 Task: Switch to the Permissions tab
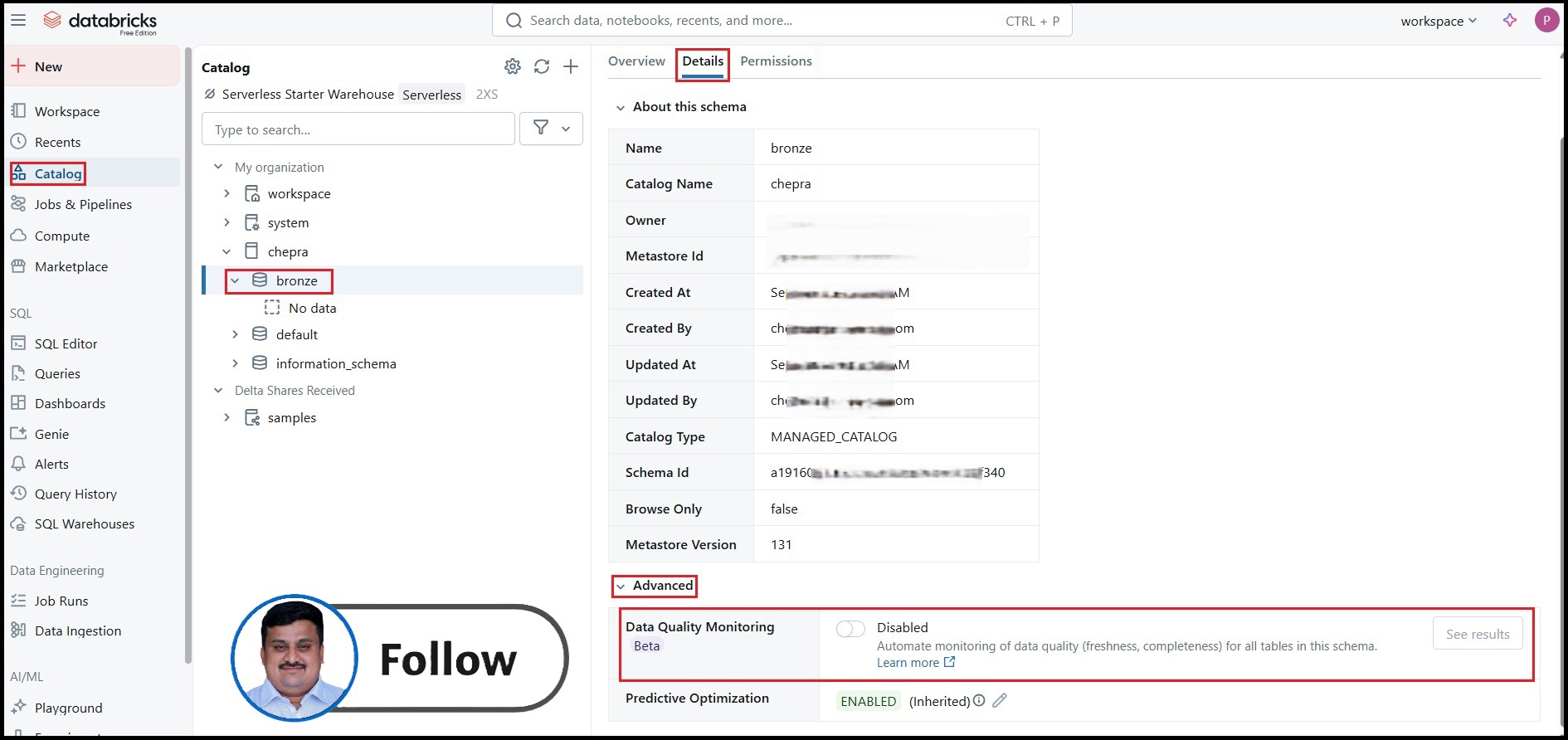(x=776, y=61)
